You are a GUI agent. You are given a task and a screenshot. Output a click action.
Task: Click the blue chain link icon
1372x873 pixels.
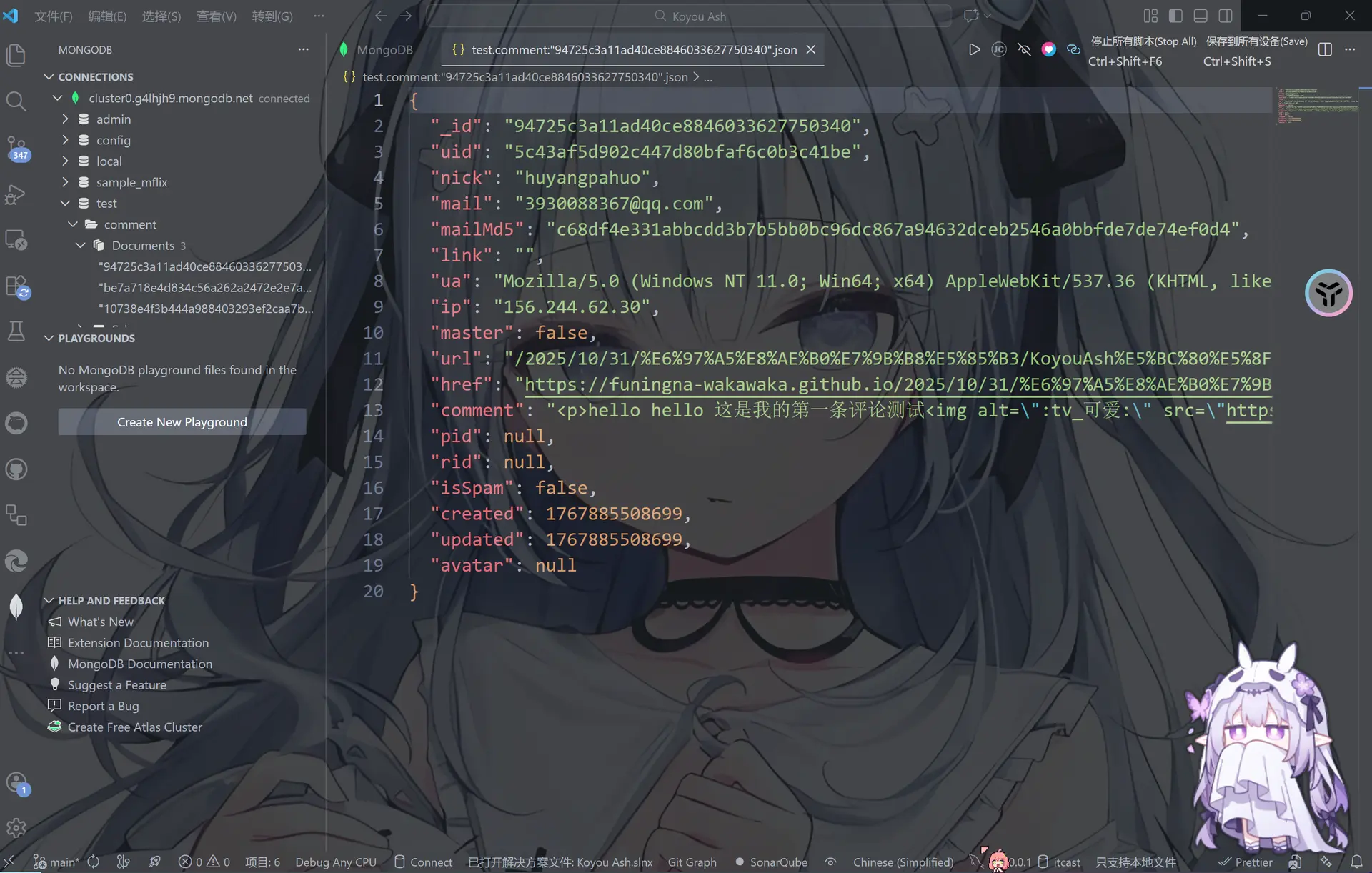[1073, 49]
